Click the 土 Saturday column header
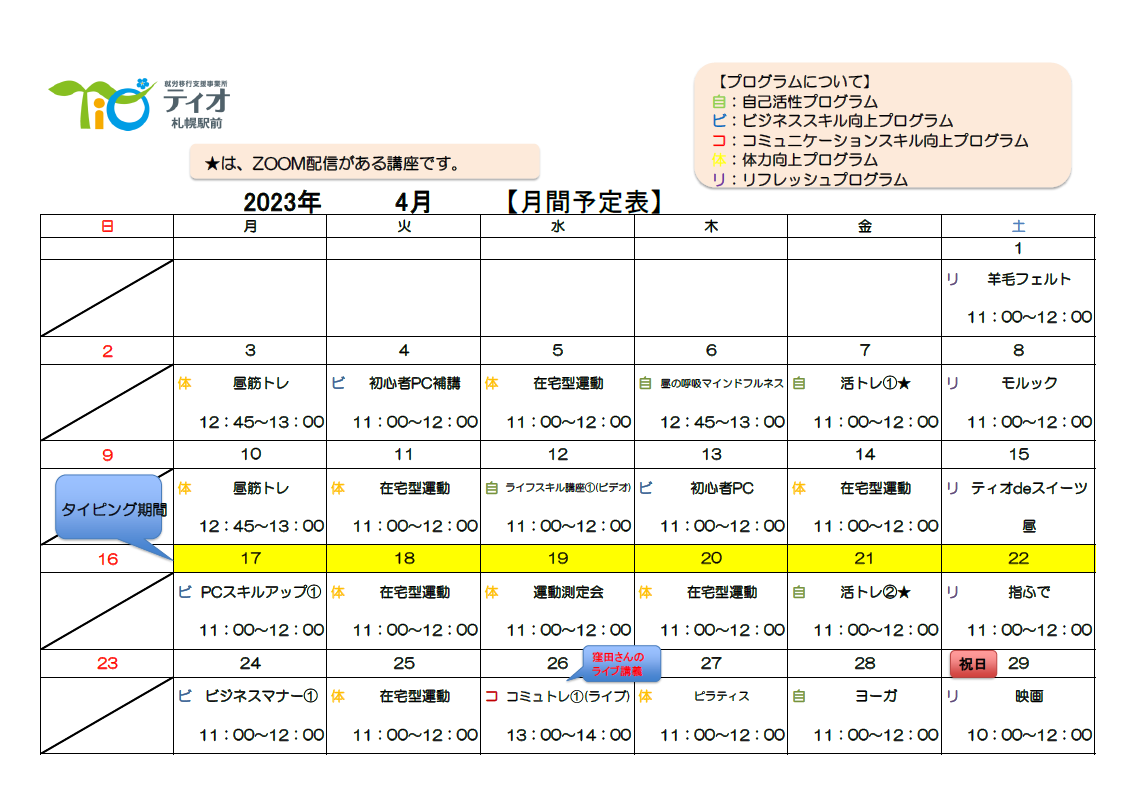This screenshot has width=1141, height=799. pyautogui.click(x=1018, y=227)
